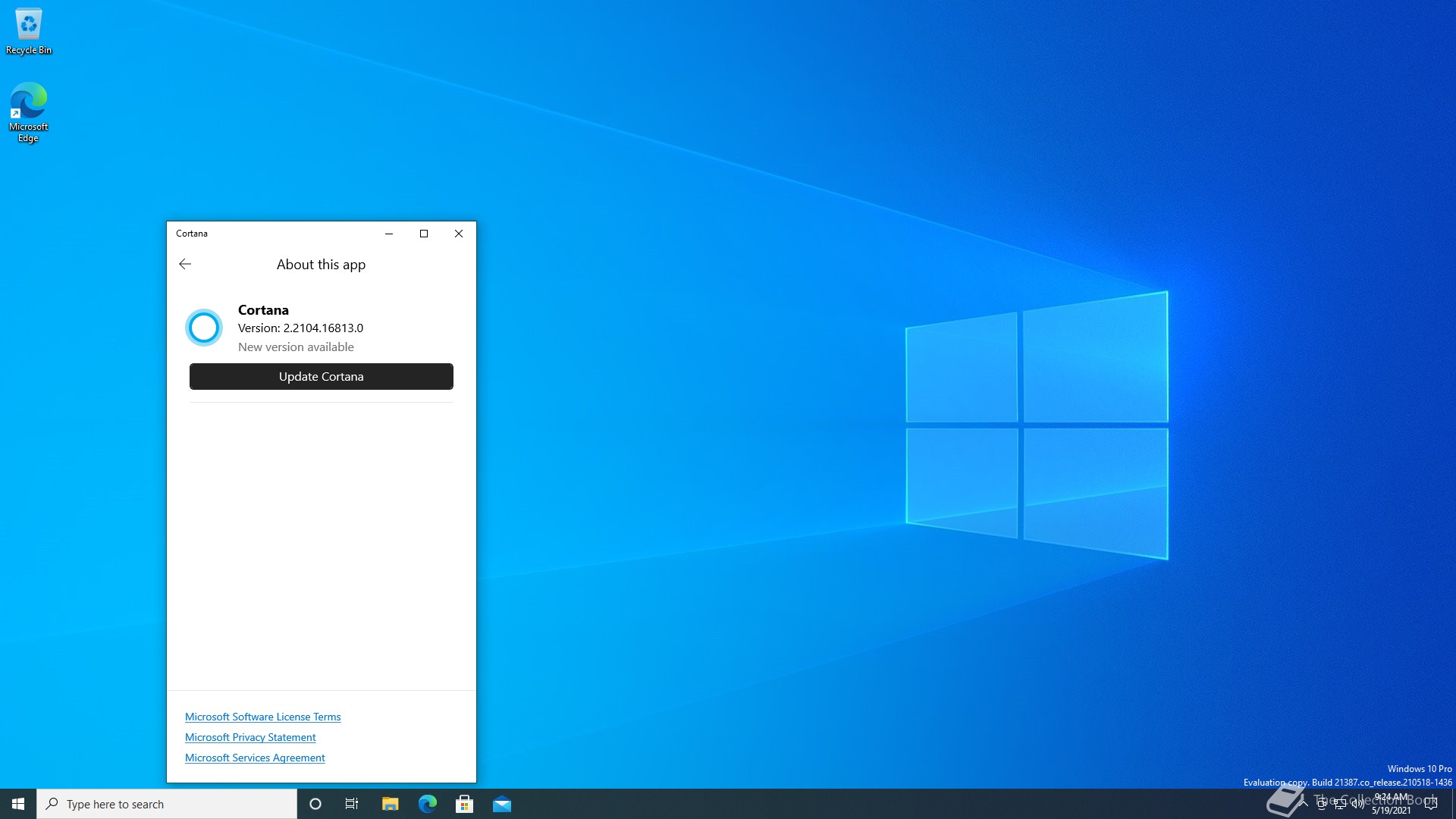
Task: Open the Mail app from the taskbar
Action: click(x=502, y=804)
